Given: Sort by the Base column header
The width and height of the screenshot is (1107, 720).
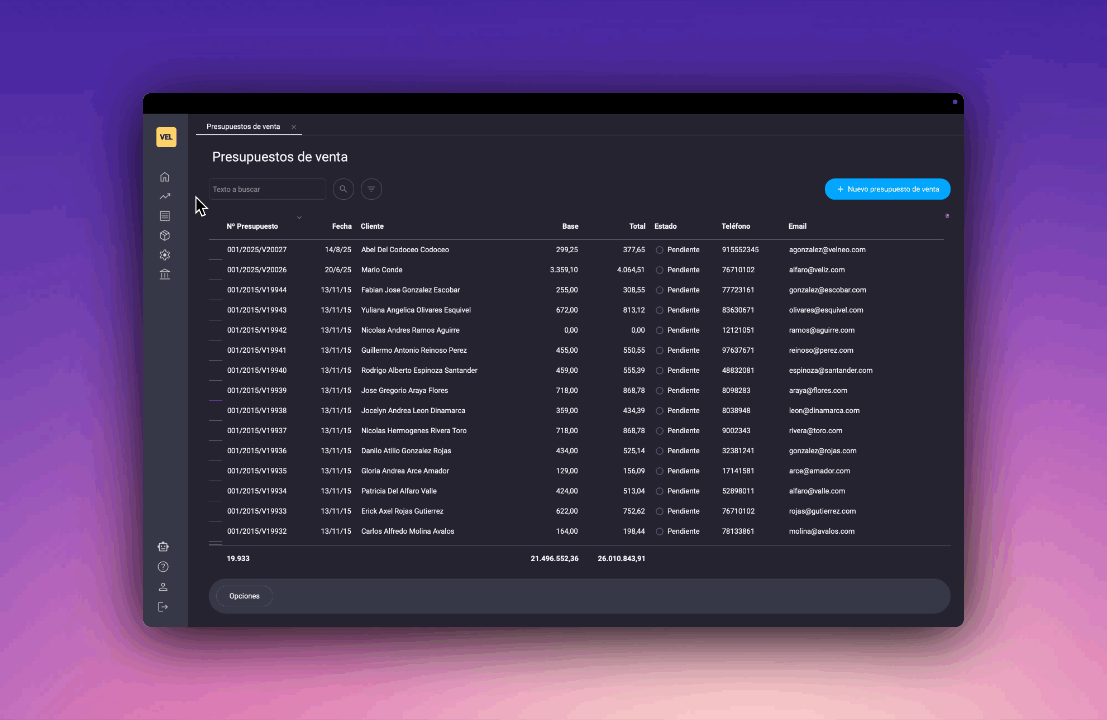Looking at the screenshot, I should (x=570, y=227).
